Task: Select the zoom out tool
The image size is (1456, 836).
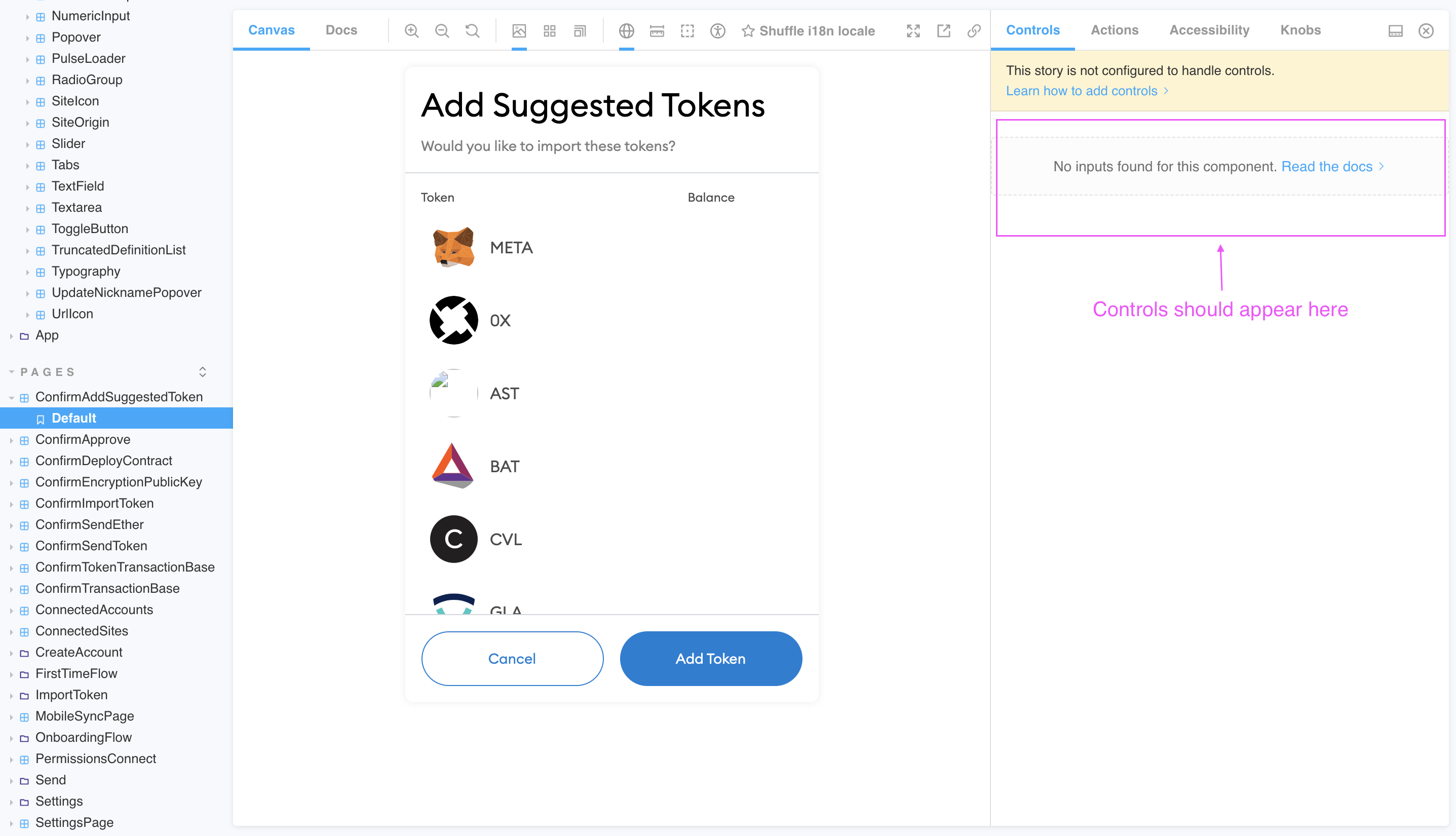Action: [x=442, y=30]
